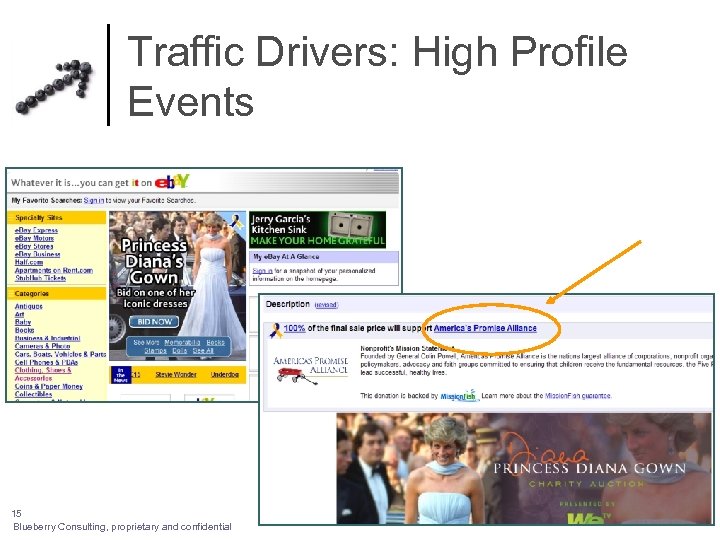
Task: Click See All link in Diana banner
Action: [203, 351]
